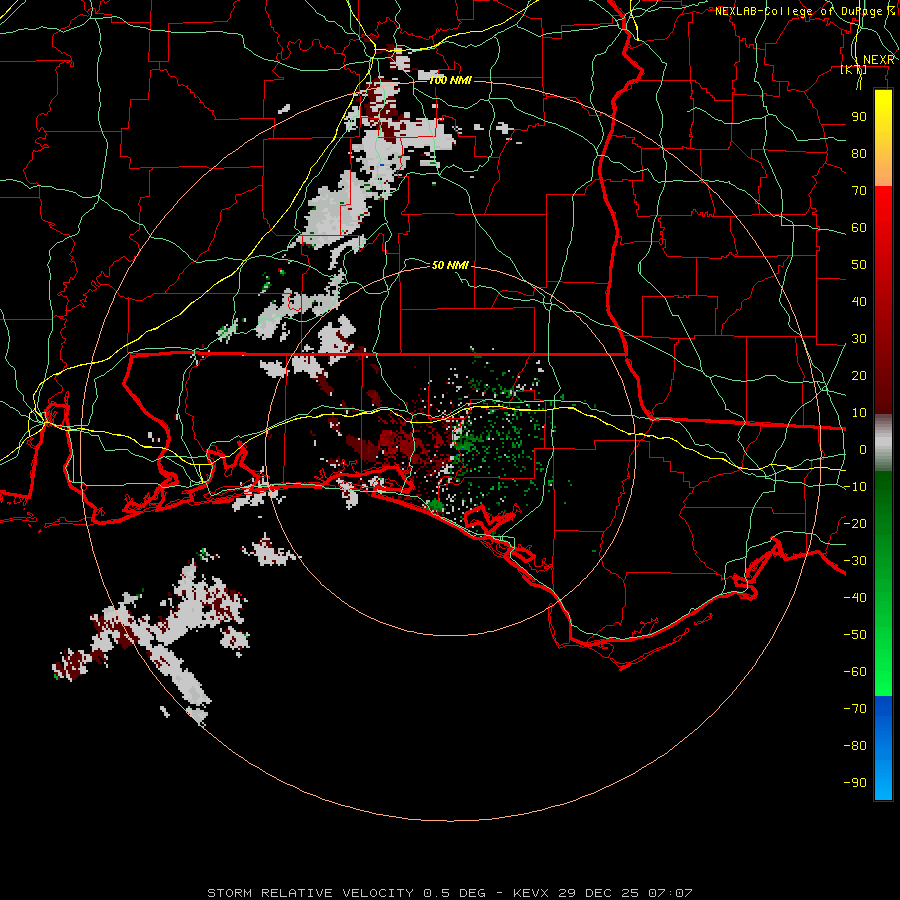Click the -20 value on velocity scale
This screenshot has width=900, height=900.
(x=855, y=524)
